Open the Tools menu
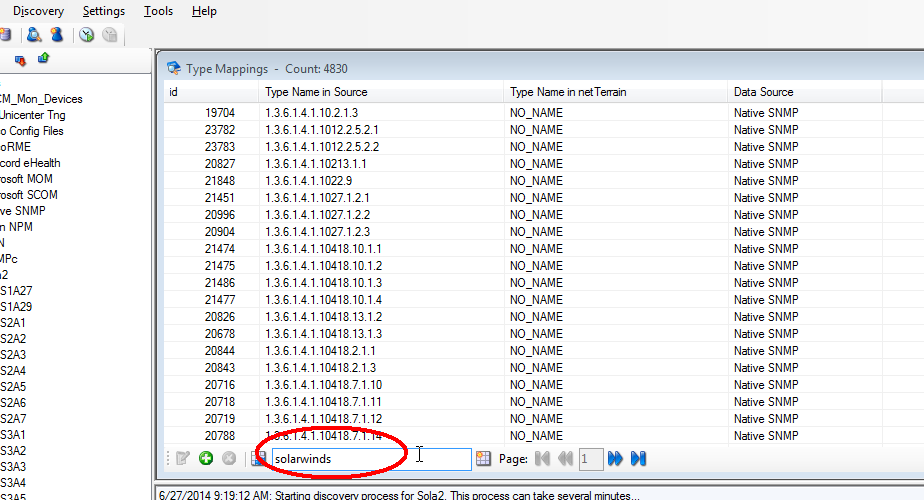This screenshot has height=500, width=924. point(158,11)
